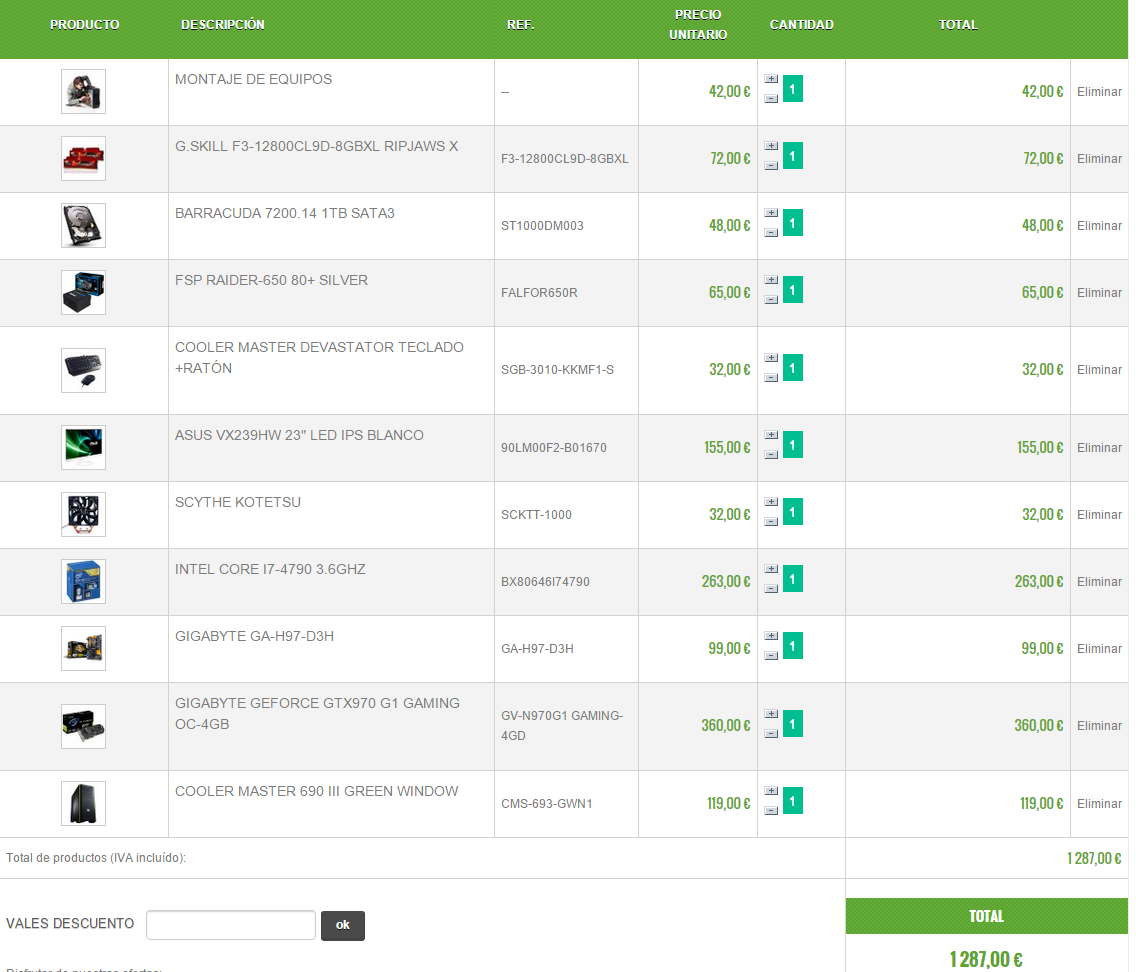Remove COOLER MASTER 690 III case
This screenshot has width=1136, height=972.
click(x=1099, y=804)
